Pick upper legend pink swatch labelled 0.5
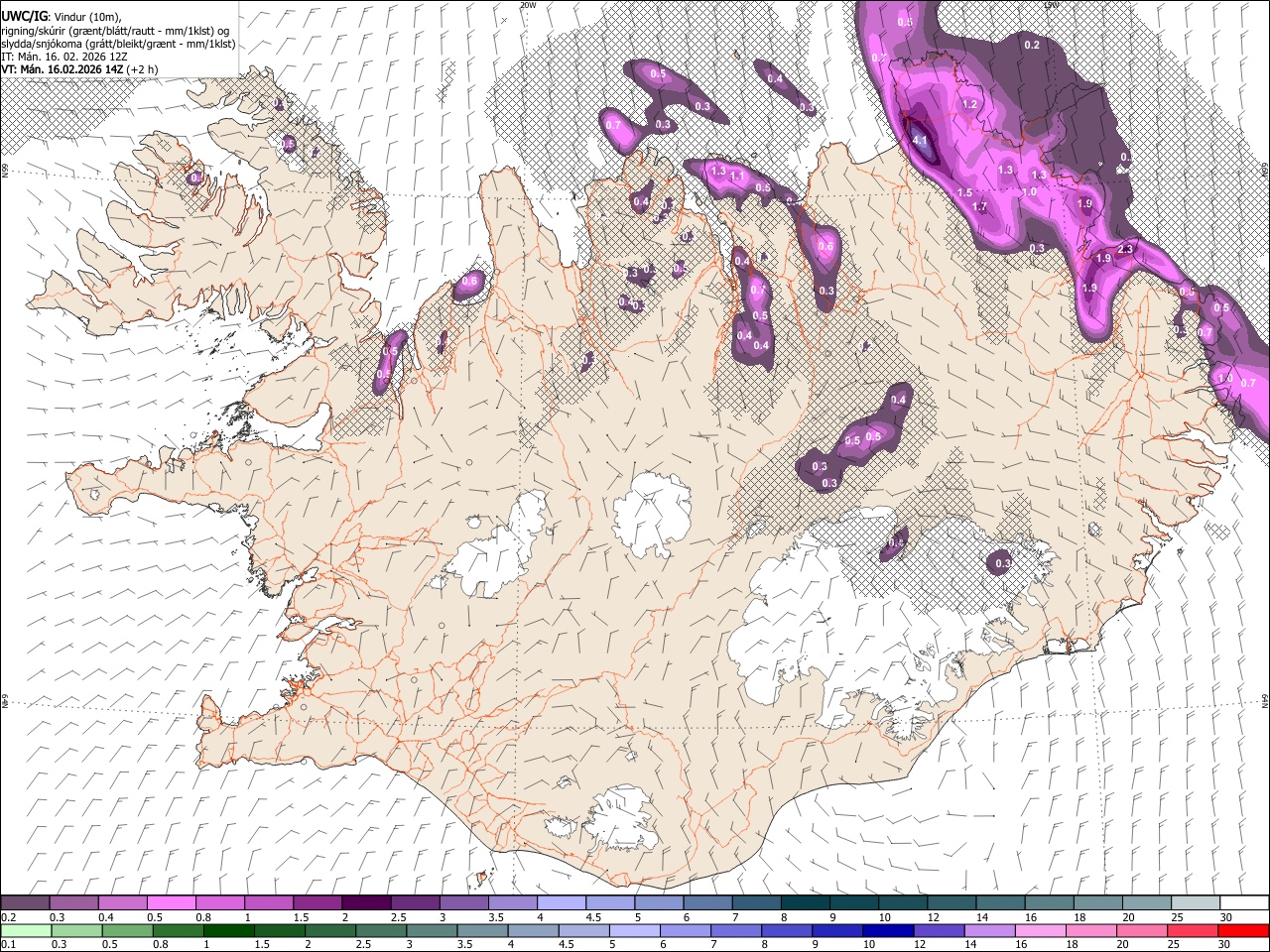Image resolution: width=1270 pixels, height=952 pixels. (172, 903)
